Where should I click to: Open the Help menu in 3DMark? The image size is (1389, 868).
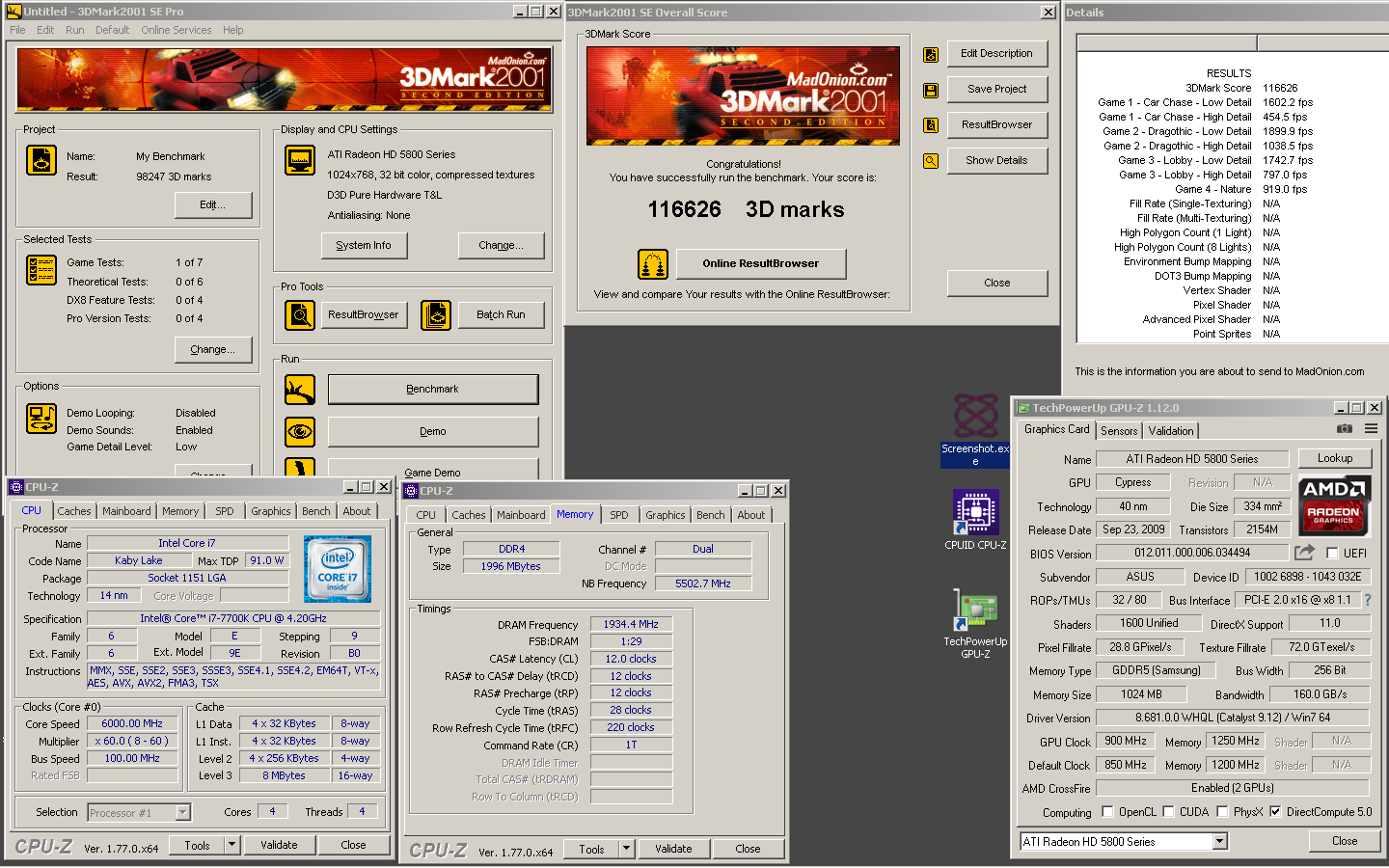click(x=233, y=30)
